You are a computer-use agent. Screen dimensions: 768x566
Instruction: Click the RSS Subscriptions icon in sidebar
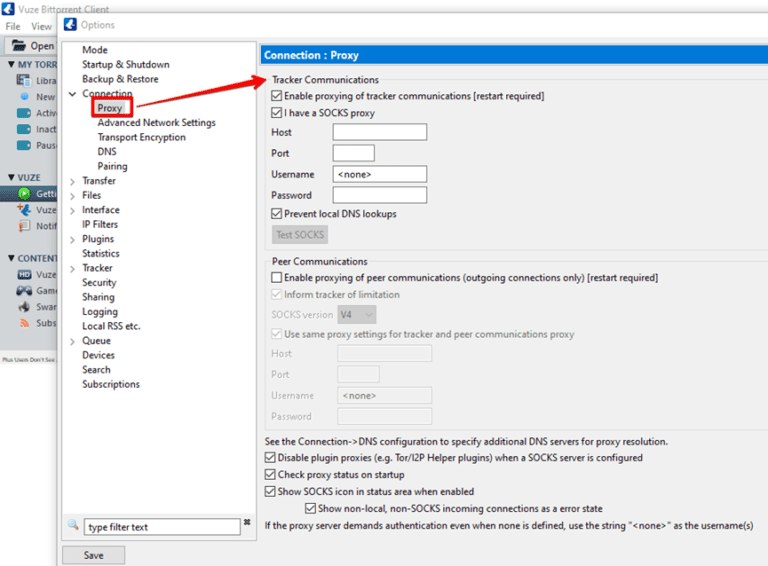coord(24,323)
